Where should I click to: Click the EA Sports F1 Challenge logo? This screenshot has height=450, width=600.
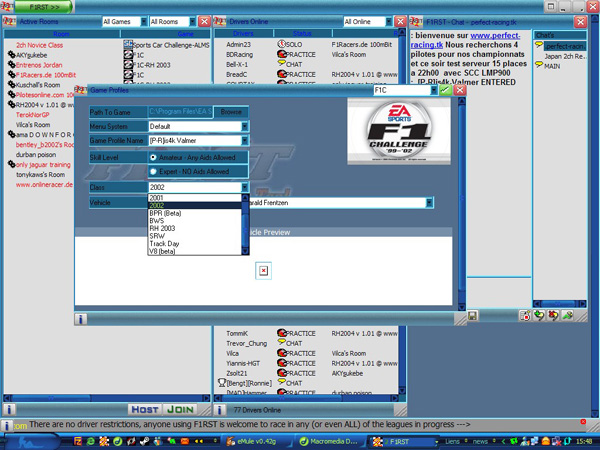coord(399,131)
